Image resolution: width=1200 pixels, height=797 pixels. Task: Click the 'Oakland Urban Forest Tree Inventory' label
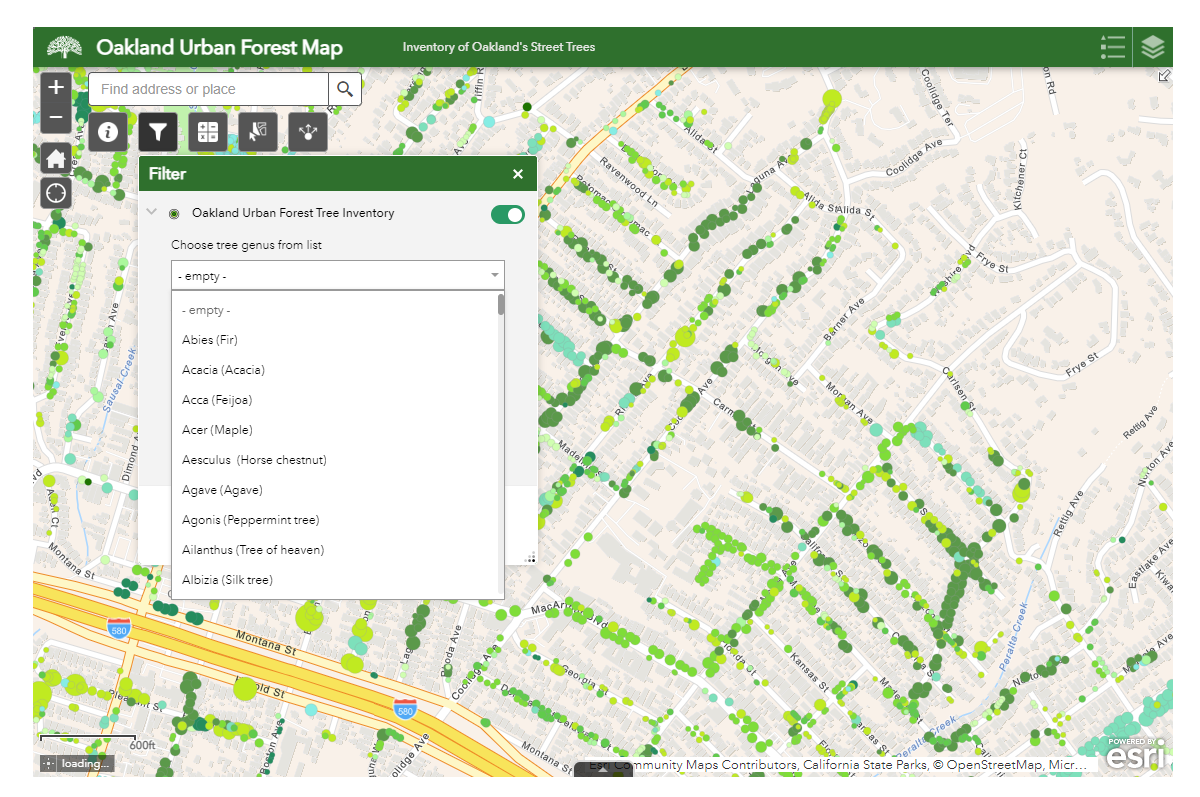pyautogui.click(x=293, y=213)
